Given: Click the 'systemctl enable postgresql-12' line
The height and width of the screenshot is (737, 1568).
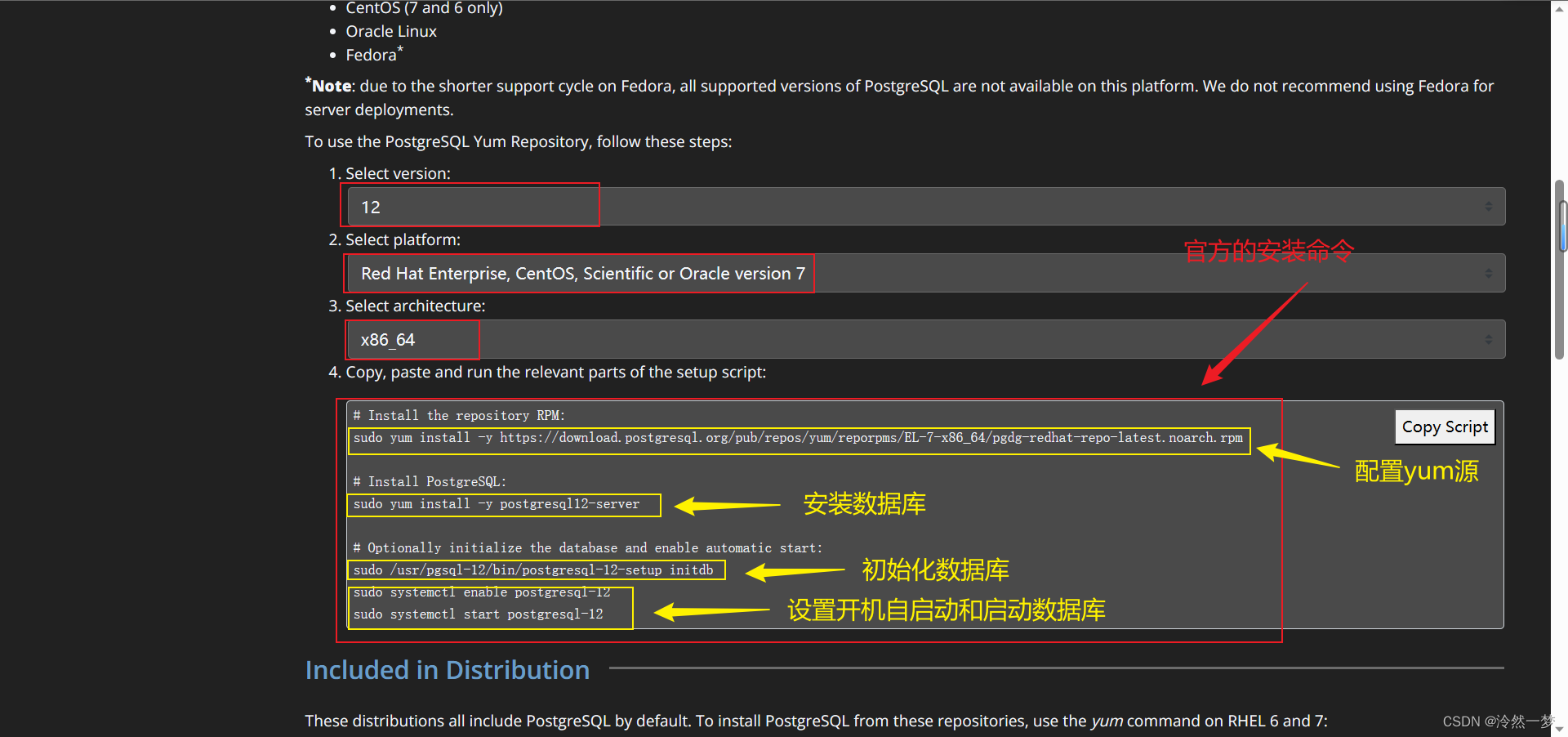Looking at the screenshot, I should (482, 592).
